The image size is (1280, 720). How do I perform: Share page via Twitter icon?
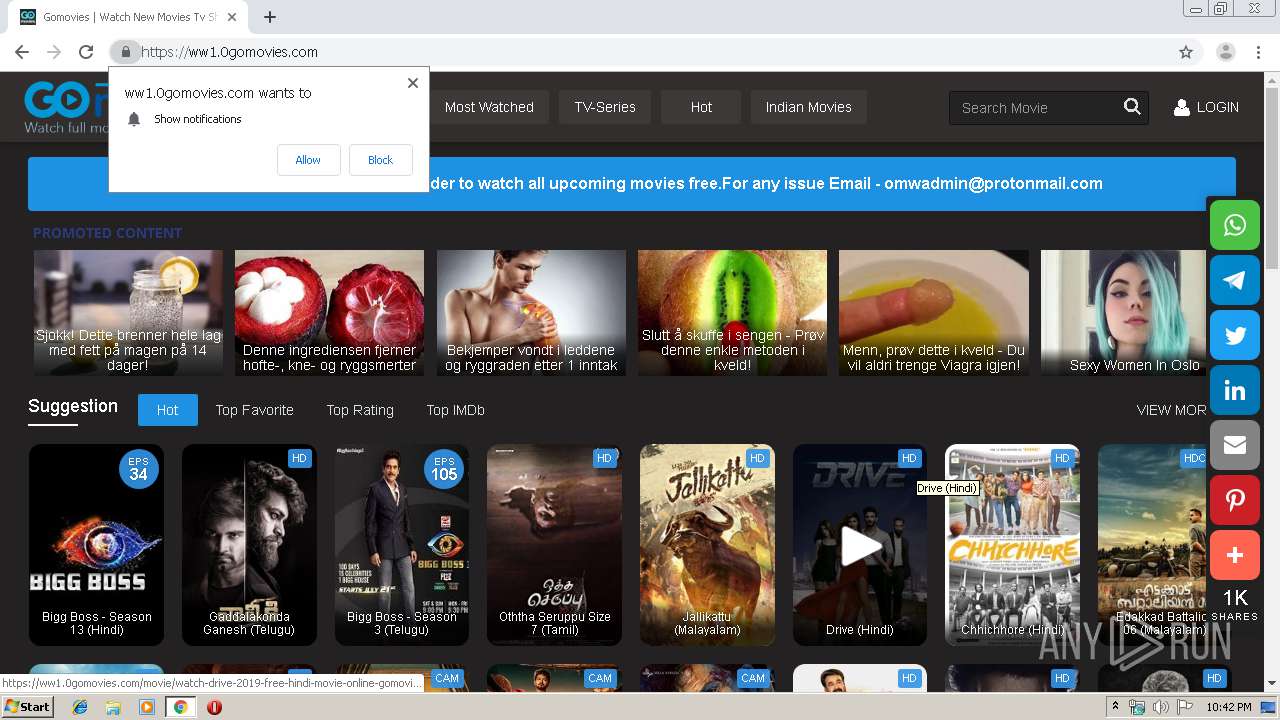(x=1235, y=335)
